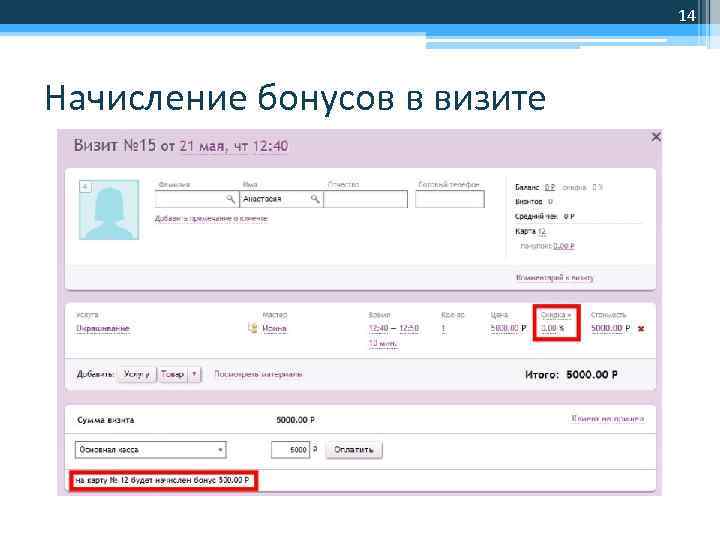Edit the price value 5000.00
Viewport: 720px width, 540px height.
pyautogui.click(x=505, y=328)
